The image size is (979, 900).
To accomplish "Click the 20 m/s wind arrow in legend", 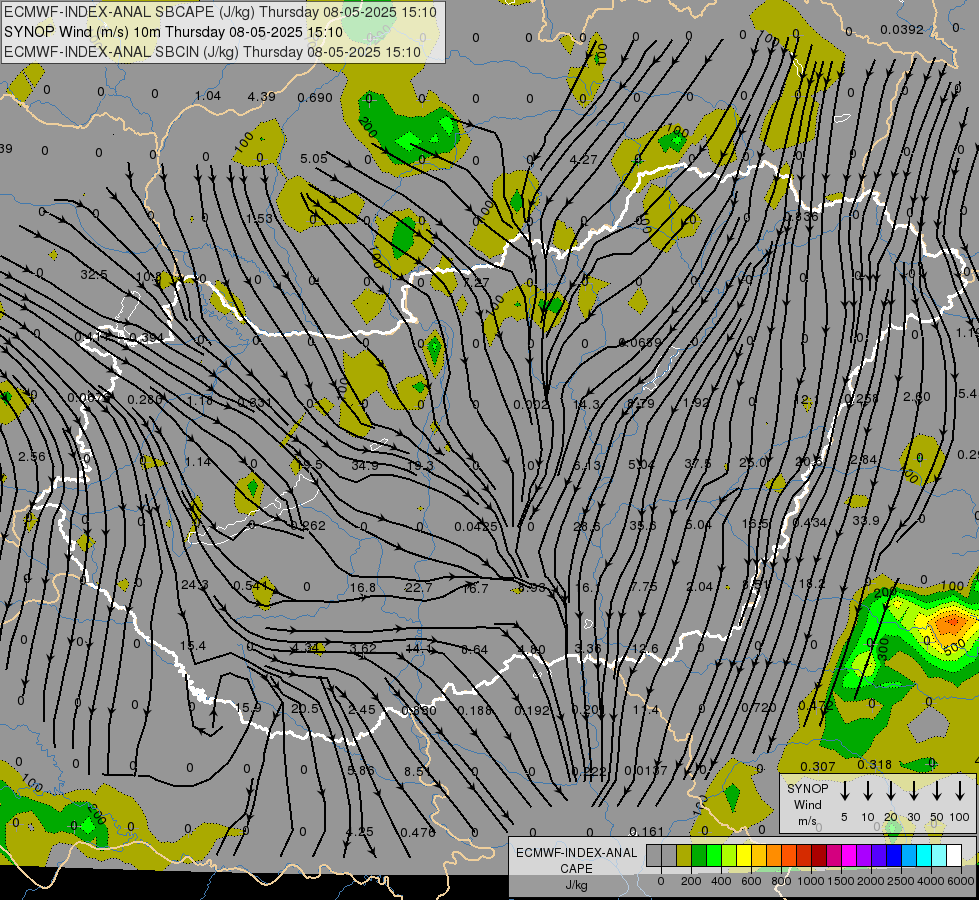I will [x=891, y=791].
